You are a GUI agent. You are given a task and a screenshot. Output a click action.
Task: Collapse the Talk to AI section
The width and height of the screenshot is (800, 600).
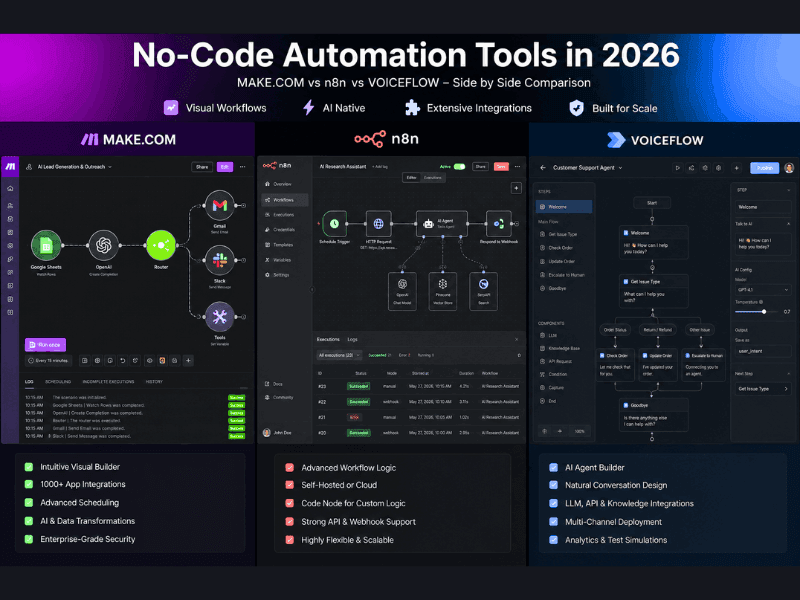pos(788,224)
